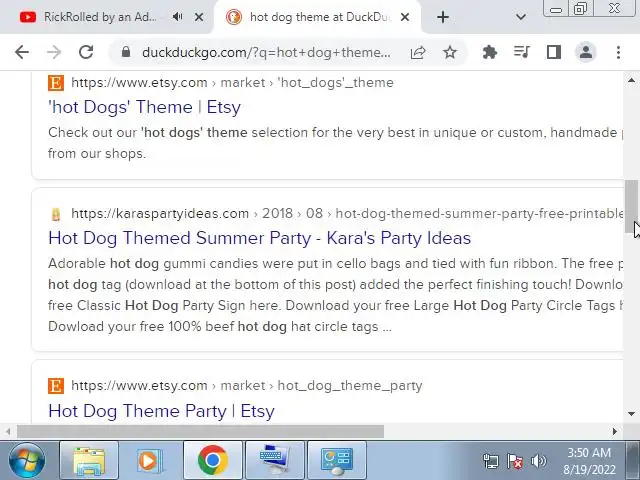Viewport: 640px width, 480px height.
Task: Click karaspartyideas.com URL breadcrumb
Action: pyautogui.click(x=347, y=213)
